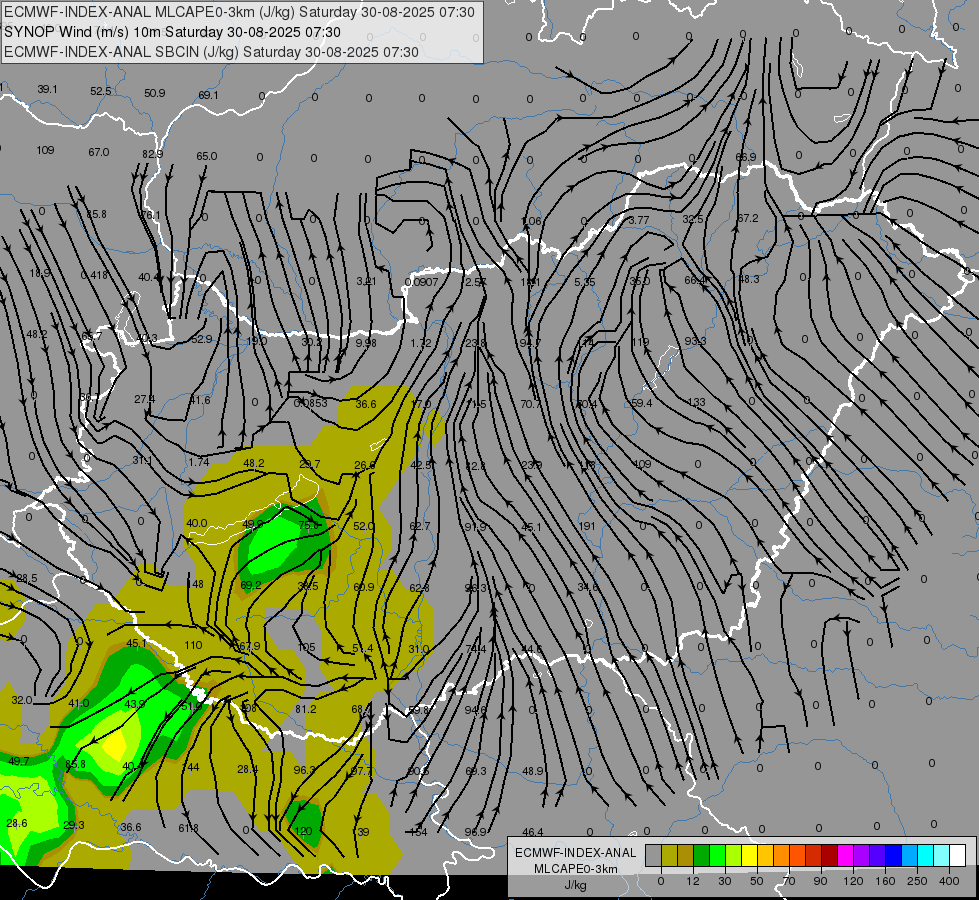979x900 pixels.
Task: Click the dark green legend swatch
Action: (x=702, y=855)
